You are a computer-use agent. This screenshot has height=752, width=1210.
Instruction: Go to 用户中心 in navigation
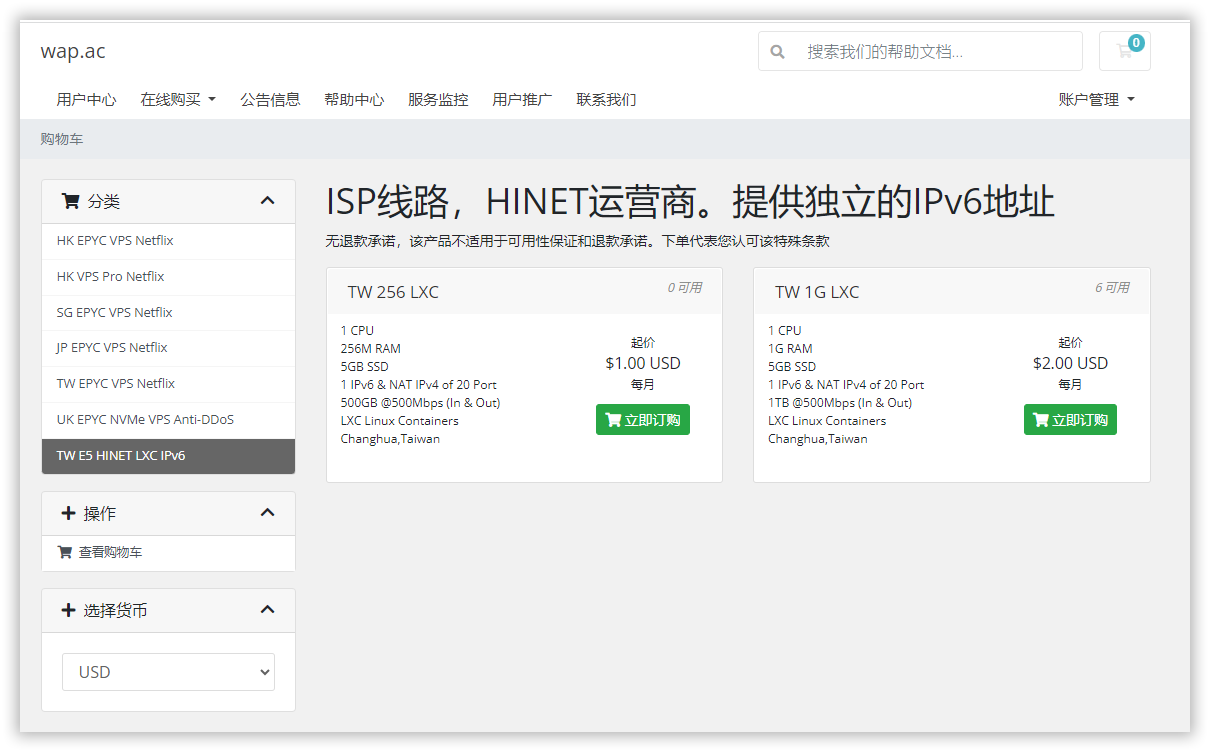pyautogui.click(x=86, y=100)
